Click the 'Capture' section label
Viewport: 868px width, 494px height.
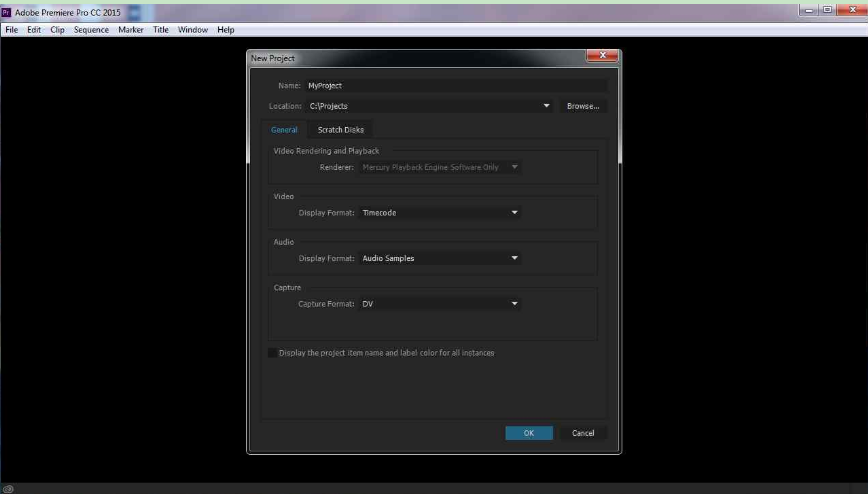287,287
